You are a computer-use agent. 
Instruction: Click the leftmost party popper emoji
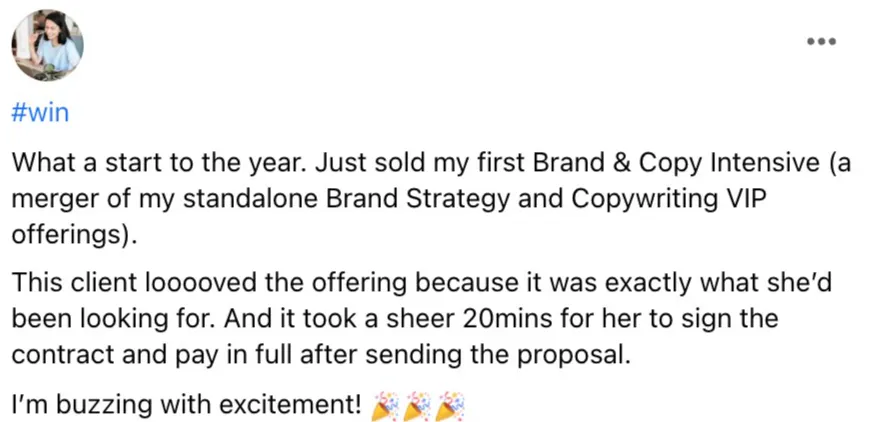pyautogui.click(x=384, y=406)
